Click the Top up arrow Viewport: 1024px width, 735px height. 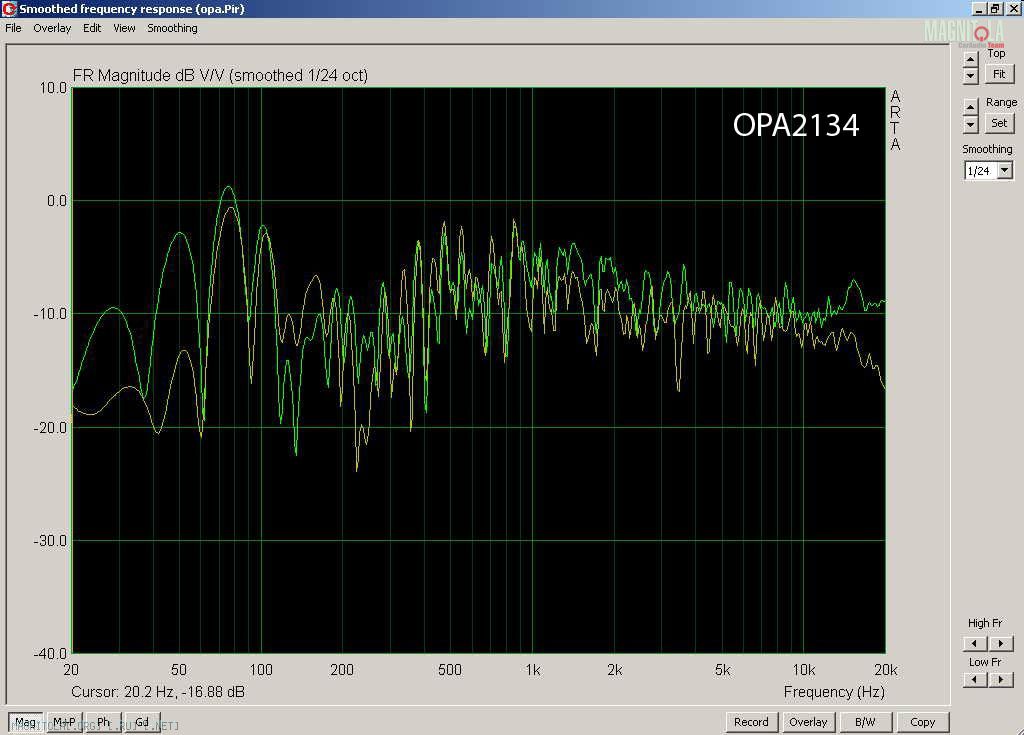(x=970, y=59)
